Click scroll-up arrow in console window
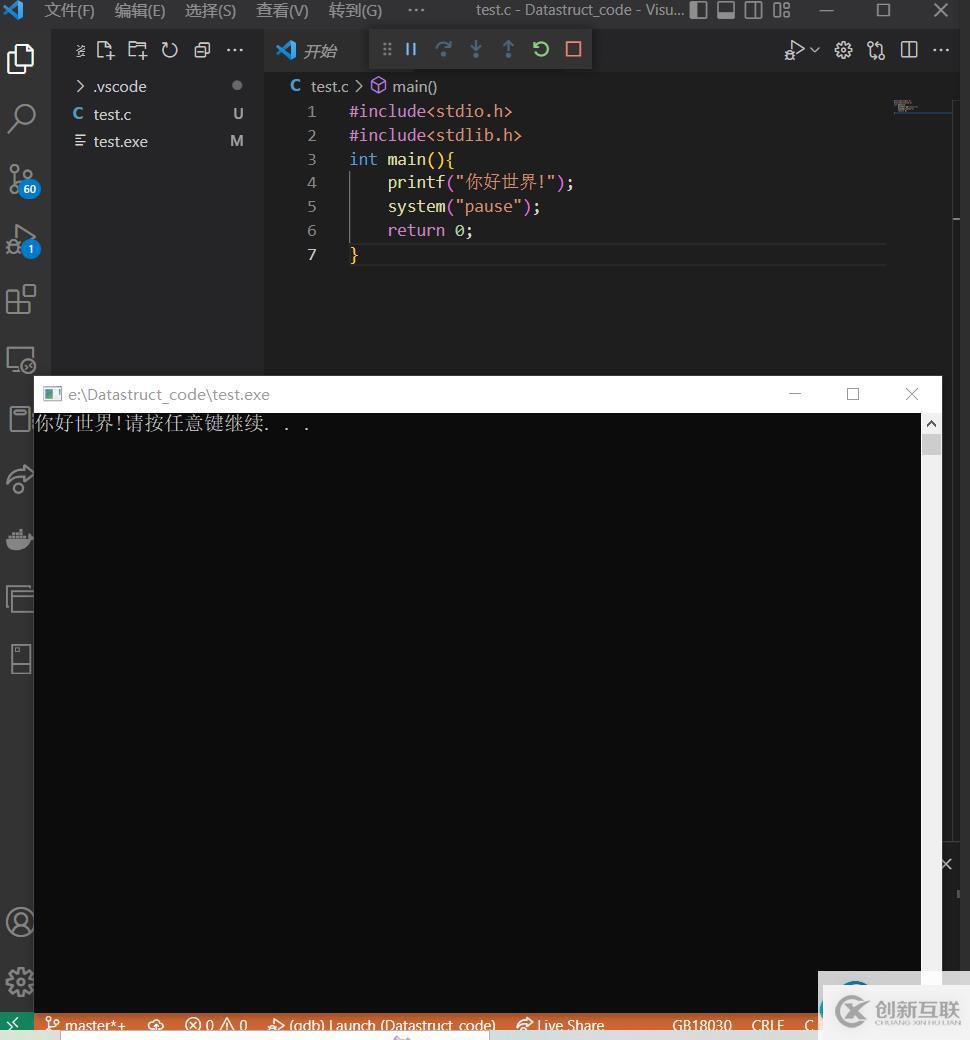Screen dimensions: 970x1040 (931, 423)
